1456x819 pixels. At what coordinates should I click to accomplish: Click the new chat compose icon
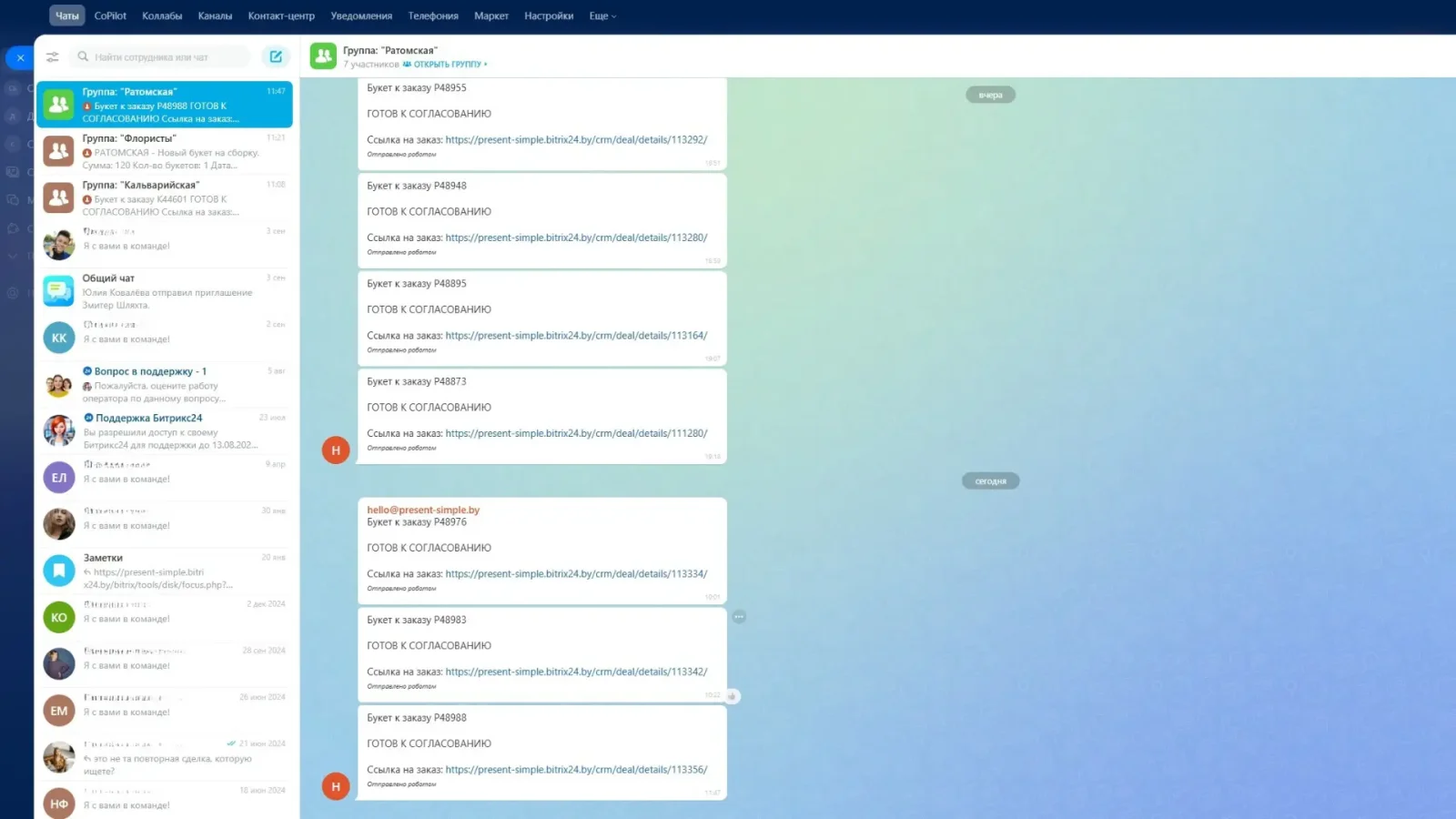click(276, 57)
